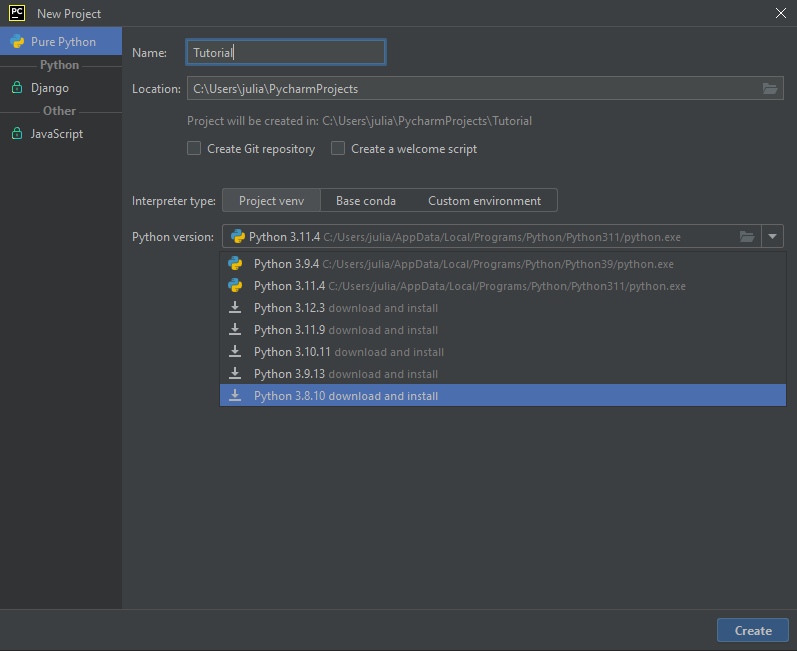Screen dimensions: 797x651
Task: Click the 'Project will be created in' text
Action: tap(359, 121)
